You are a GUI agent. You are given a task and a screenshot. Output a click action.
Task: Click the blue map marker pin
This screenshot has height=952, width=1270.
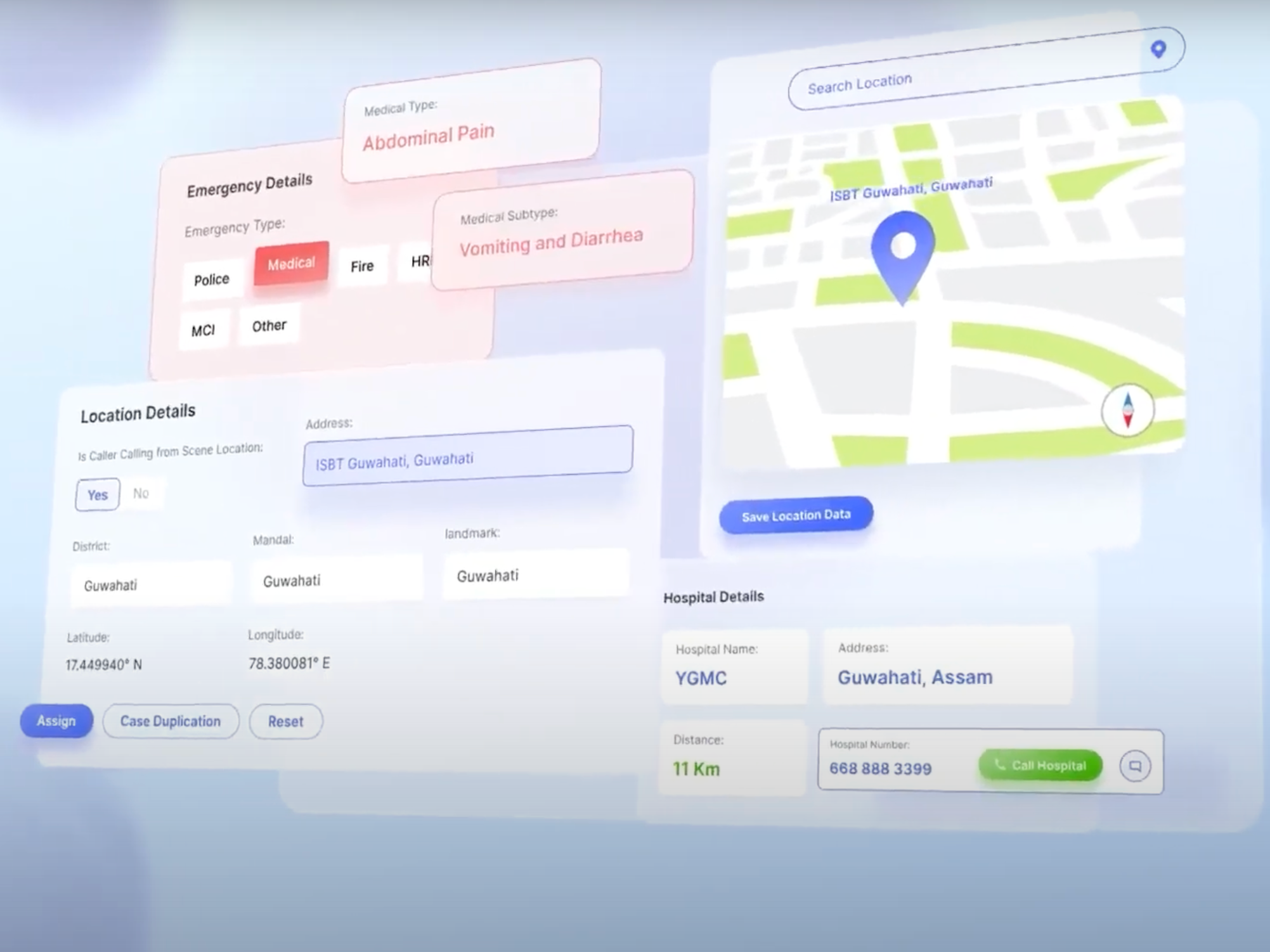coord(903,258)
